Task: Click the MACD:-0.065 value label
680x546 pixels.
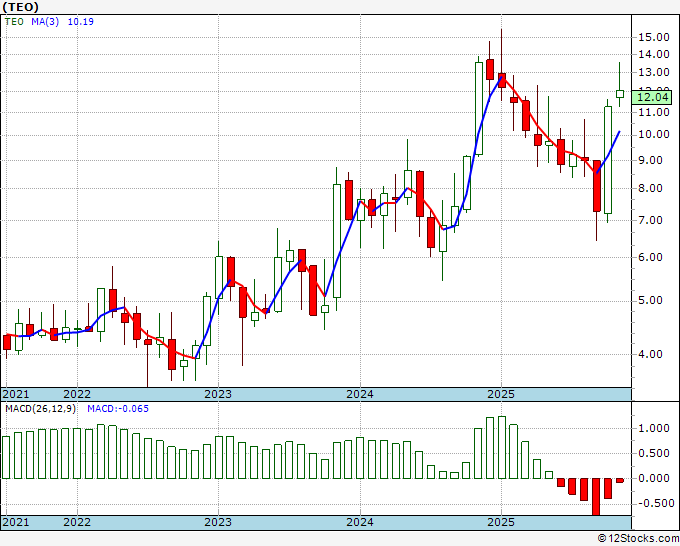Action: pyautogui.click(x=118, y=409)
